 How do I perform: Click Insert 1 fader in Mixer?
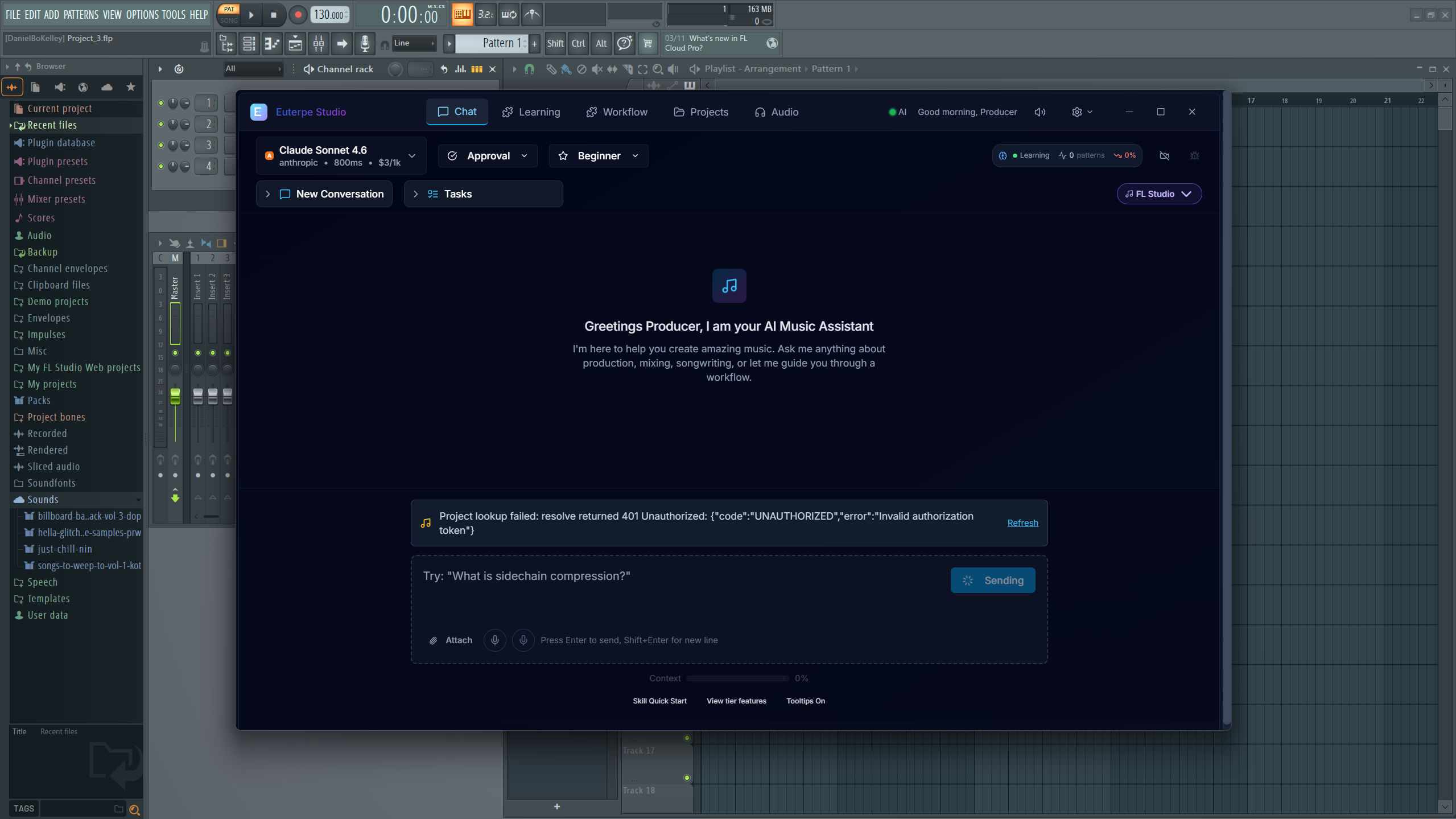point(198,396)
